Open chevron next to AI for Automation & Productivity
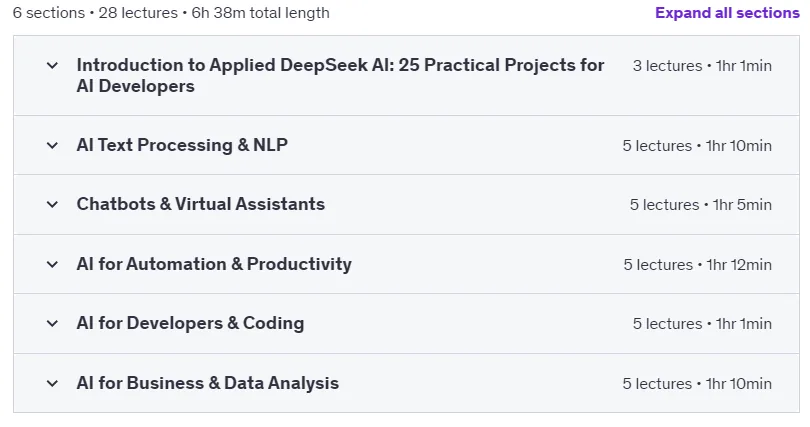The width and height of the screenshot is (810, 427). click(x=52, y=264)
